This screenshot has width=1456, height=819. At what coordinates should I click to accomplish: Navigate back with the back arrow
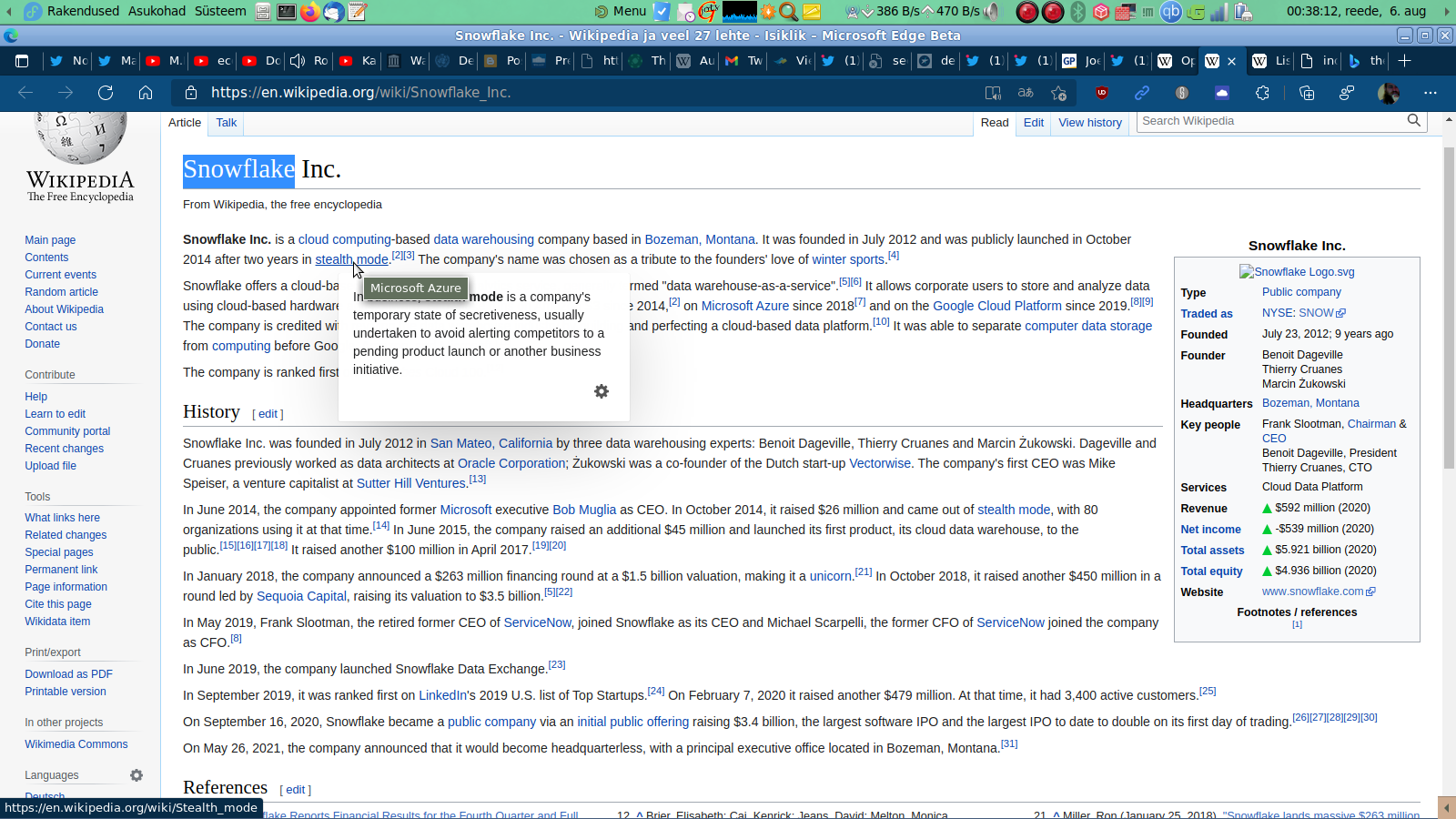coord(25,93)
